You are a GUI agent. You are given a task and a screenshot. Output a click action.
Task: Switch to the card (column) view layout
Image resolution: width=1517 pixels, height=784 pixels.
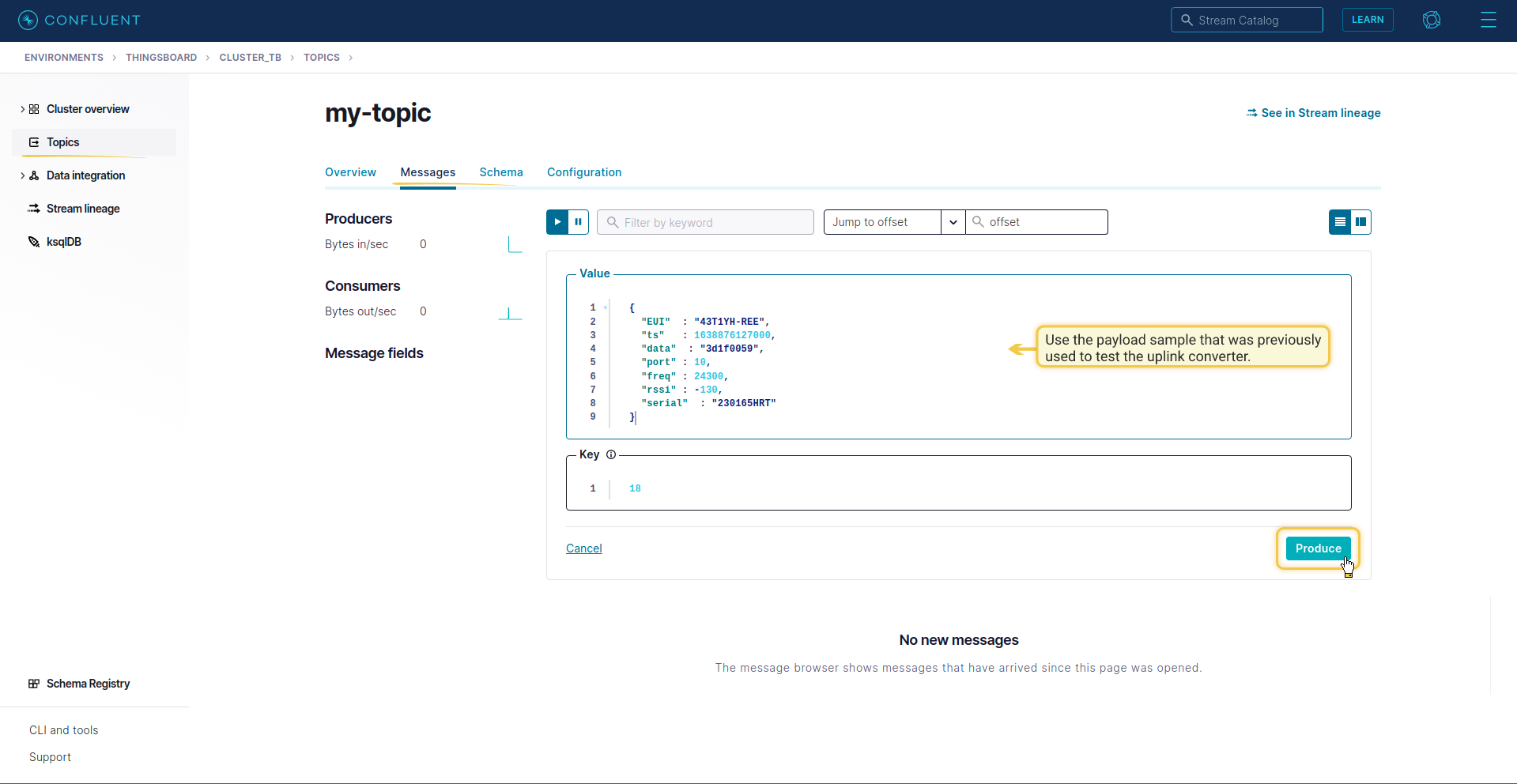(x=1360, y=222)
